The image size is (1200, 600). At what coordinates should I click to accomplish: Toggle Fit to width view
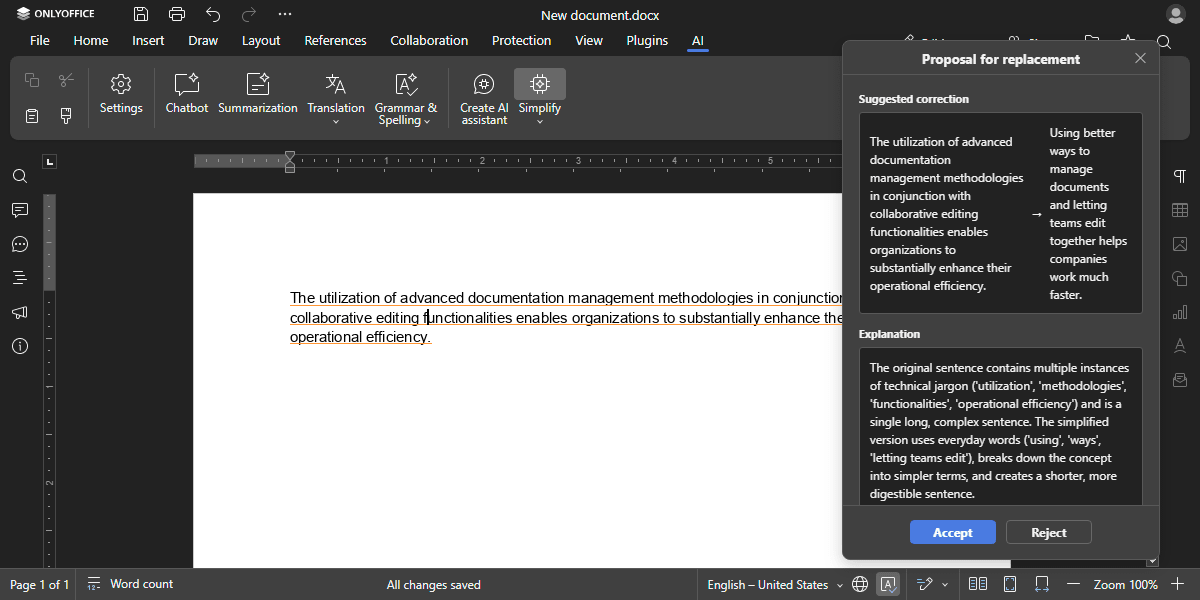tap(1042, 585)
